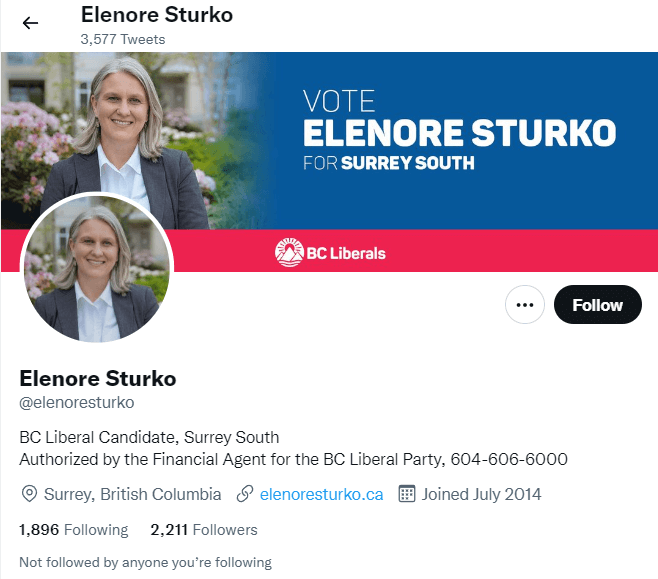
Task: Click 'Not followed by anyone you're following'
Action: point(145,562)
